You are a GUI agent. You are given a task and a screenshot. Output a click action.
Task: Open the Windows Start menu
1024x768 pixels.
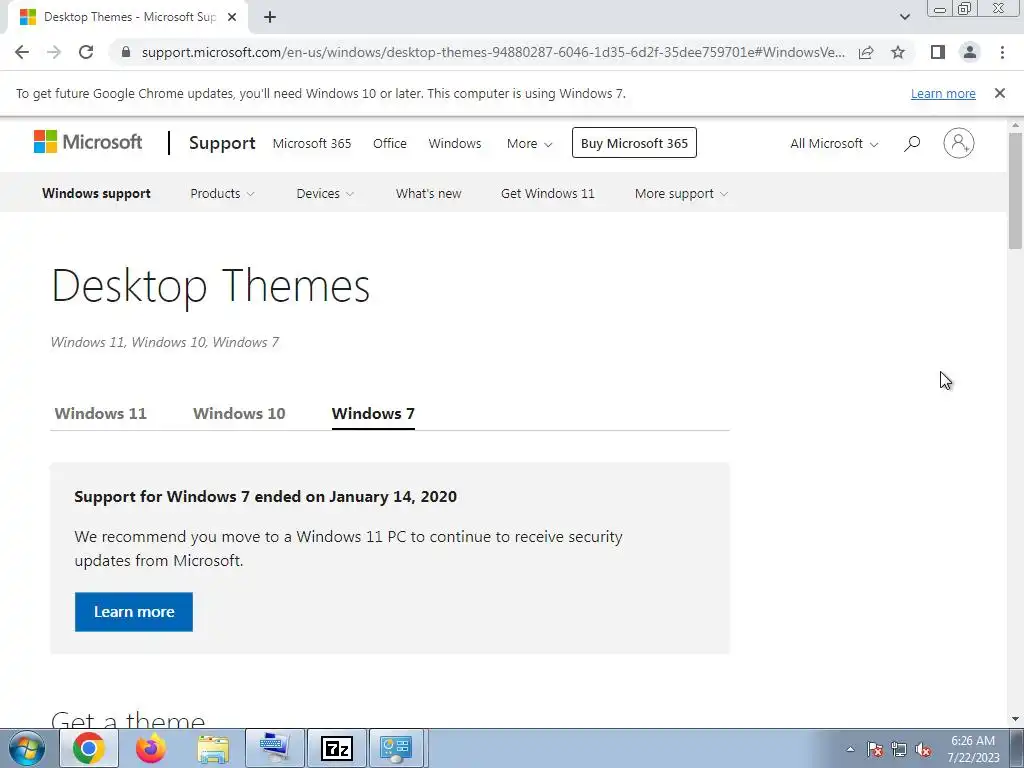coord(27,748)
